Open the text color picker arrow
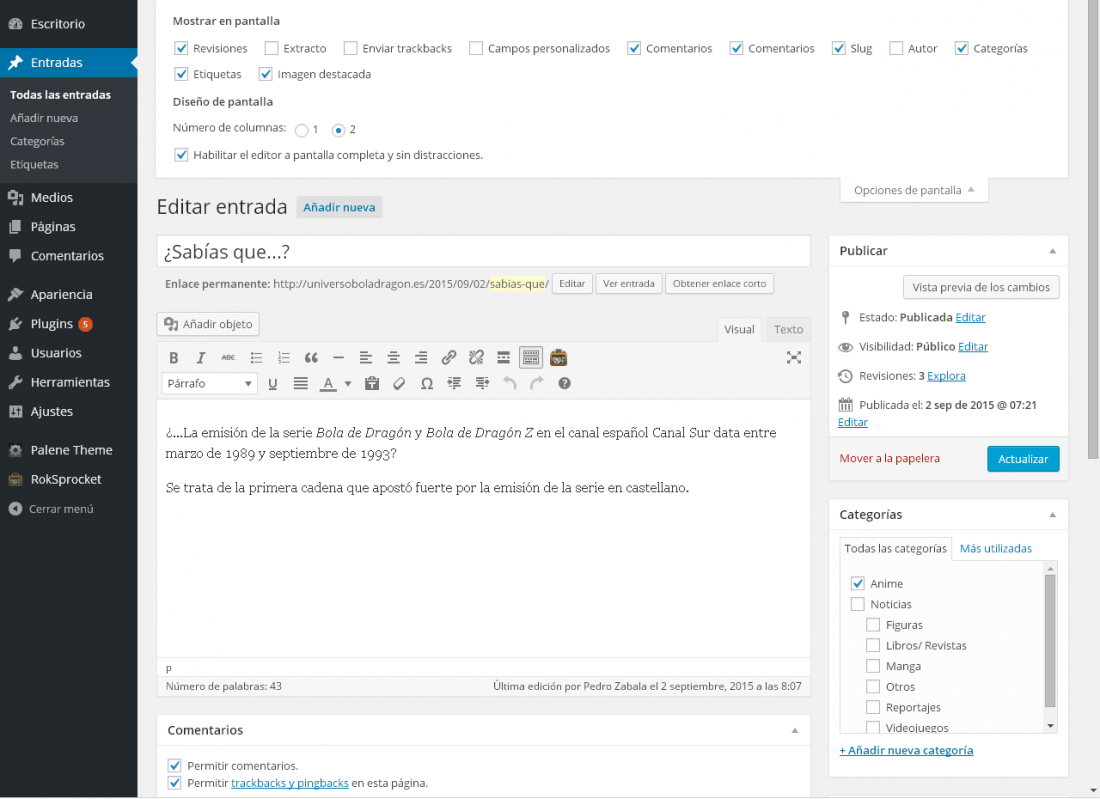The width and height of the screenshot is (1100, 799). click(x=348, y=384)
